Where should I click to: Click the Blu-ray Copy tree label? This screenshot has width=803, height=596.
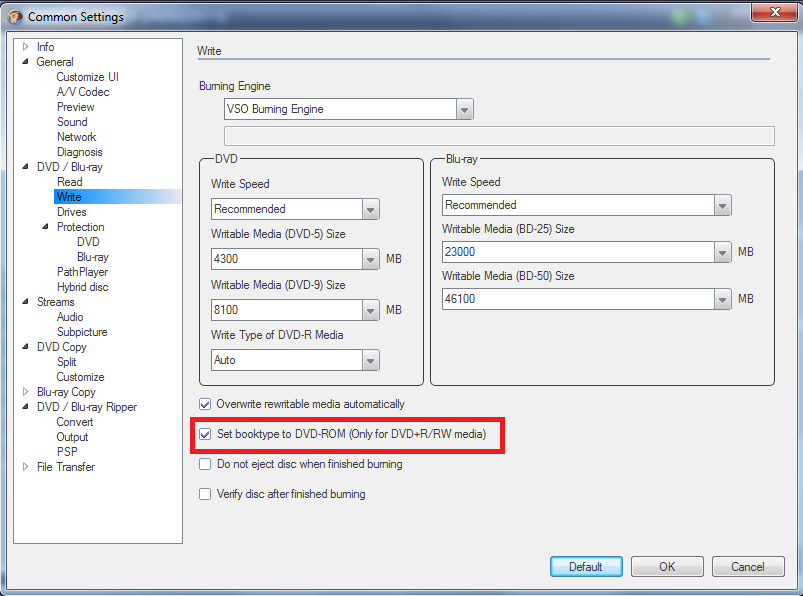66,392
